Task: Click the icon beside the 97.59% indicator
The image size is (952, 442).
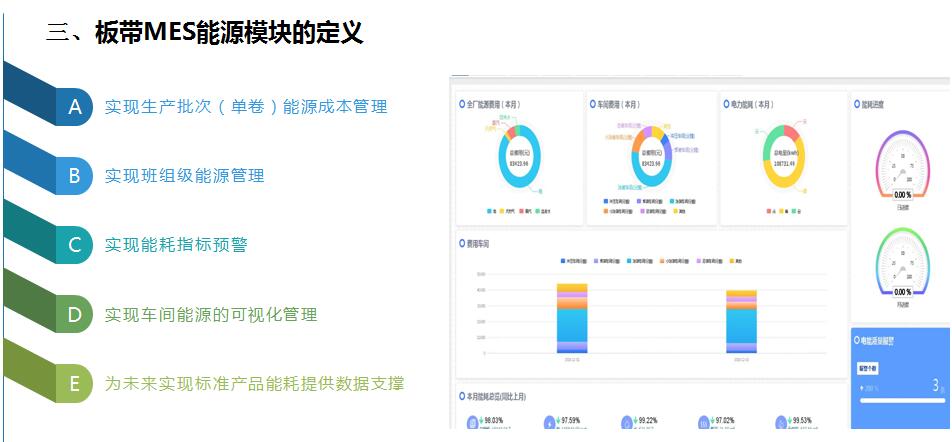Action: tap(549, 424)
